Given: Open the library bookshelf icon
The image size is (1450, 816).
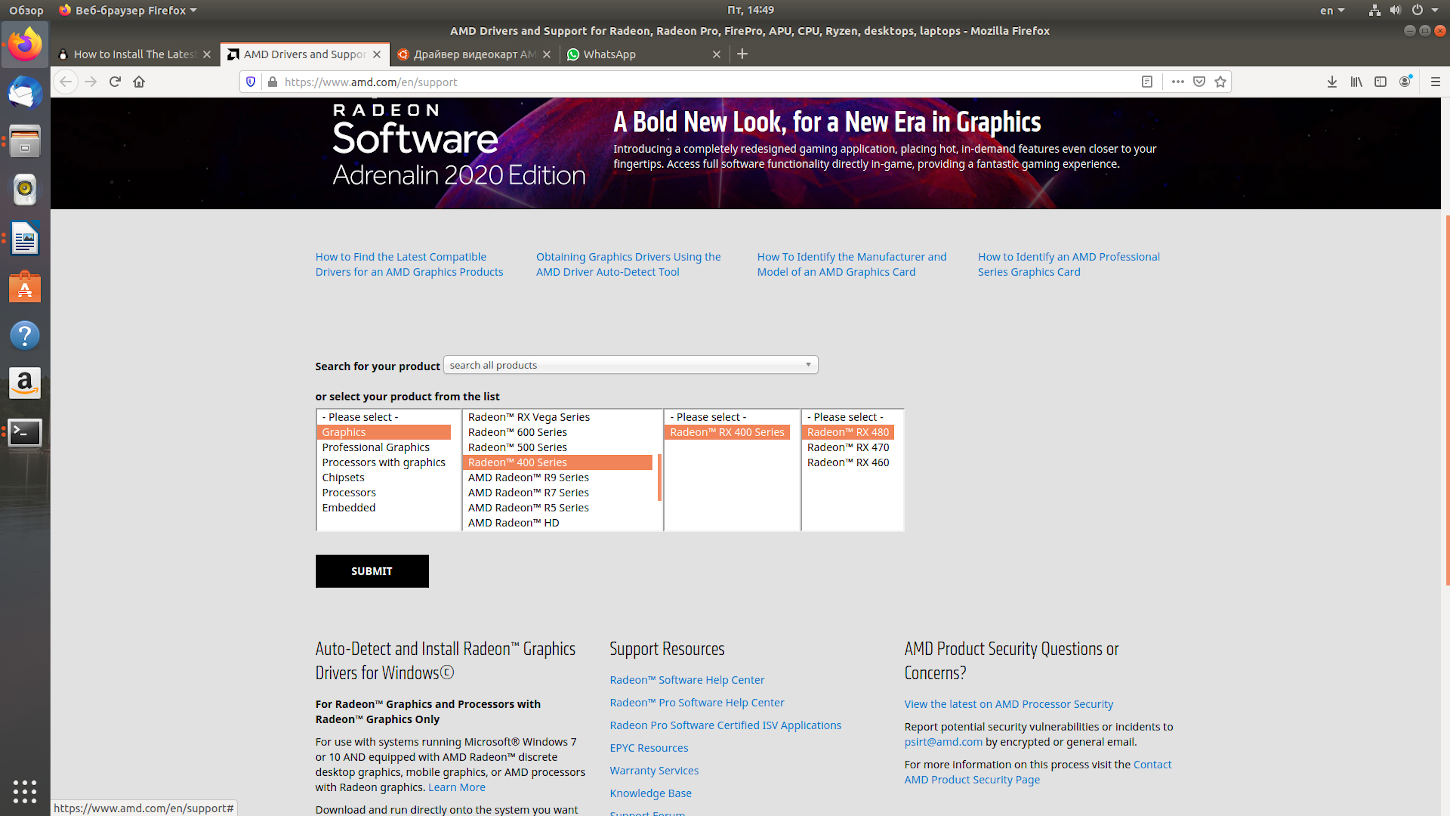Looking at the screenshot, I should coord(1356,82).
